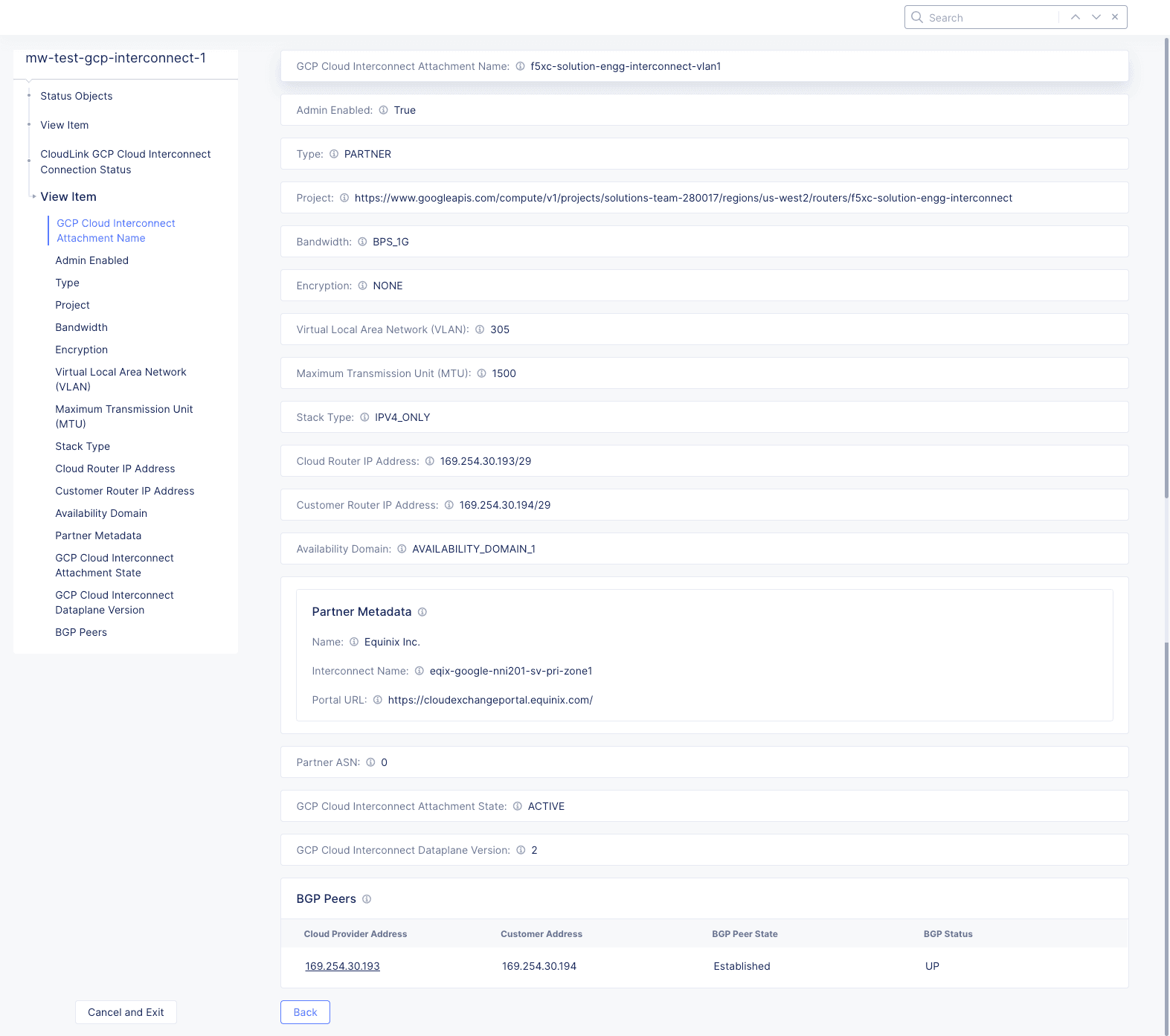Click info icon next to Admin Enabled
This screenshot has height=1036, width=1170.
pyautogui.click(x=383, y=110)
